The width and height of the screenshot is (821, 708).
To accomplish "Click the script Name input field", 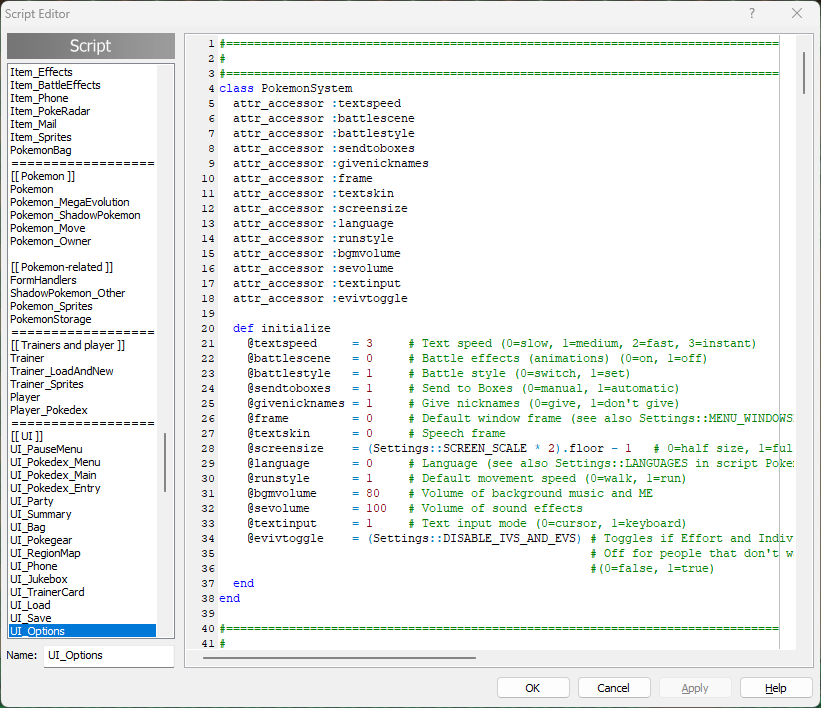I will pyautogui.click(x=108, y=656).
